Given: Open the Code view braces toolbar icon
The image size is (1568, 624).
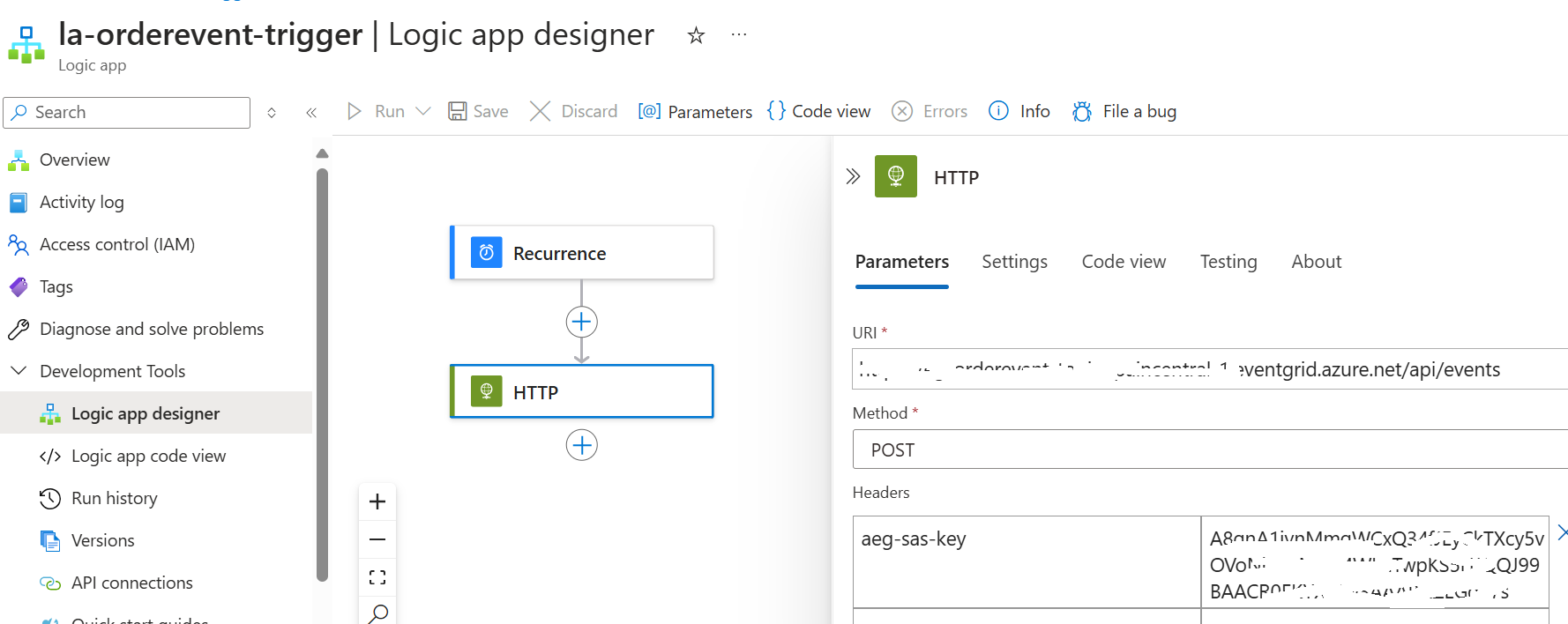Looking at the screenshot, I should pos(776,111).
